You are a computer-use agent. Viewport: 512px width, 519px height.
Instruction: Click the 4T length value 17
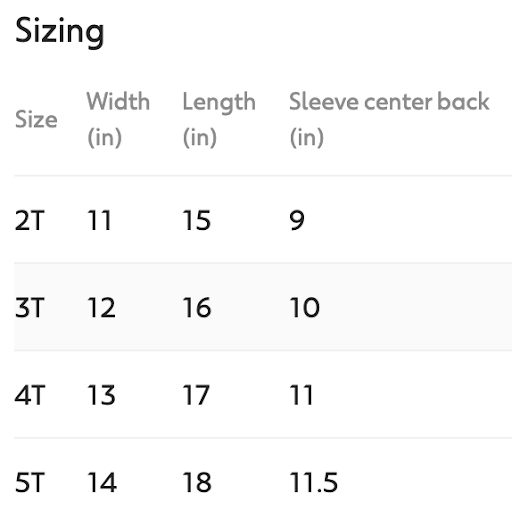[196, 395]
